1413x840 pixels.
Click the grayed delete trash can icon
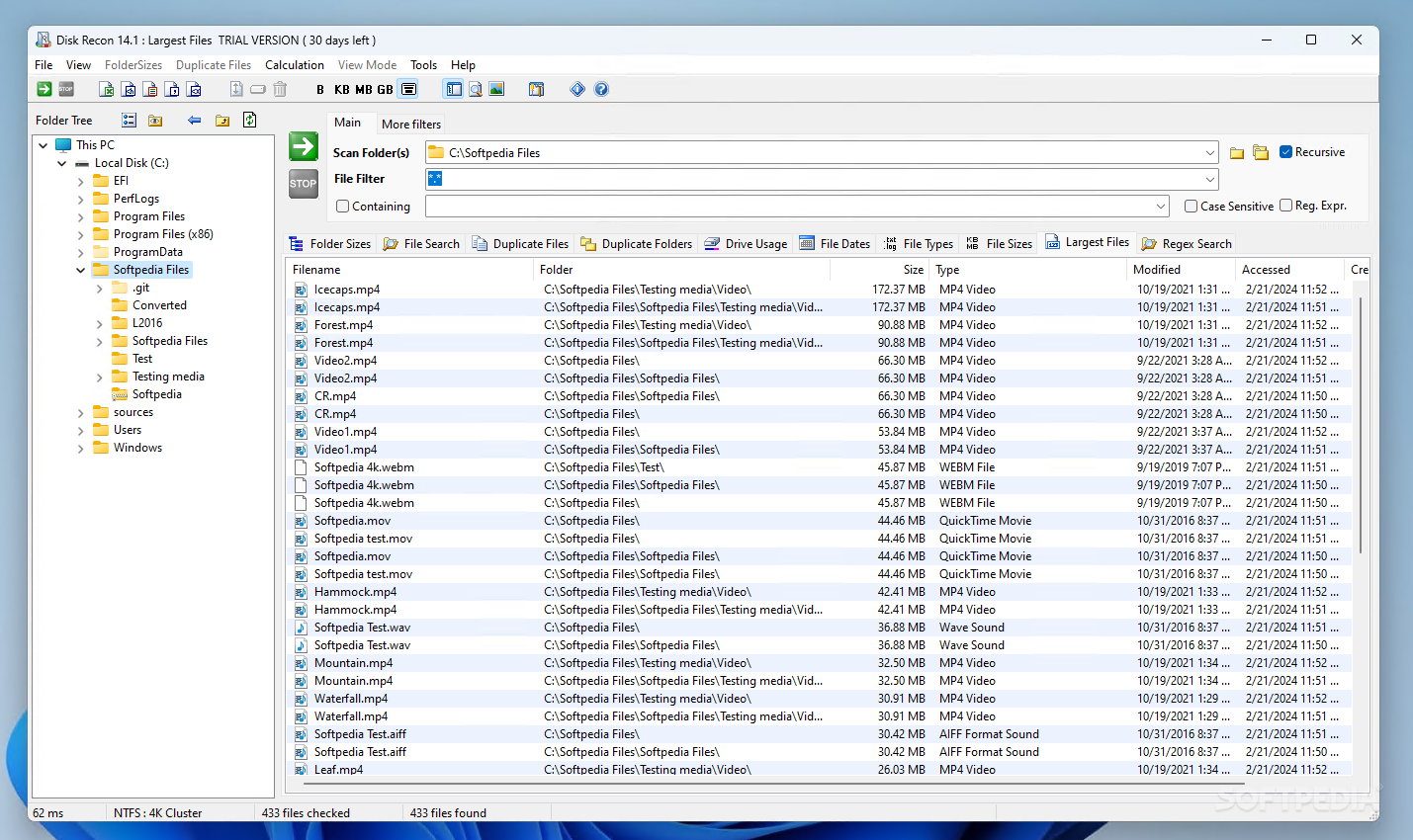pyautogui.click(x=280, y=89)
